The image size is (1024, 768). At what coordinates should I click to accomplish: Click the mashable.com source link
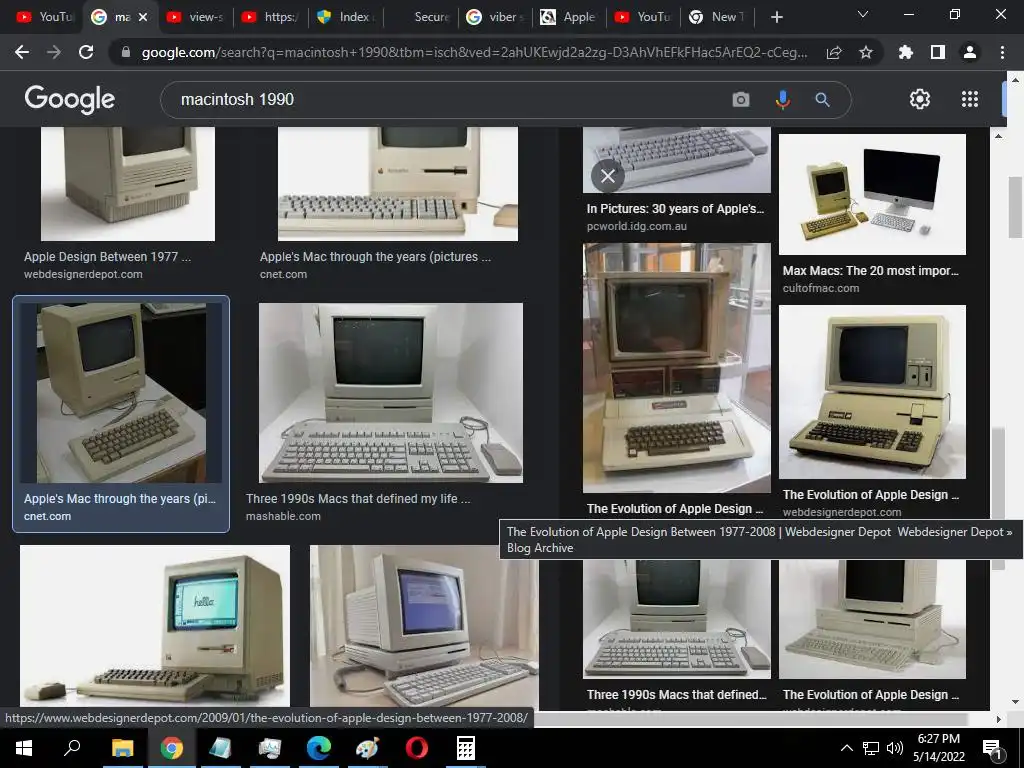click(283, 516)
